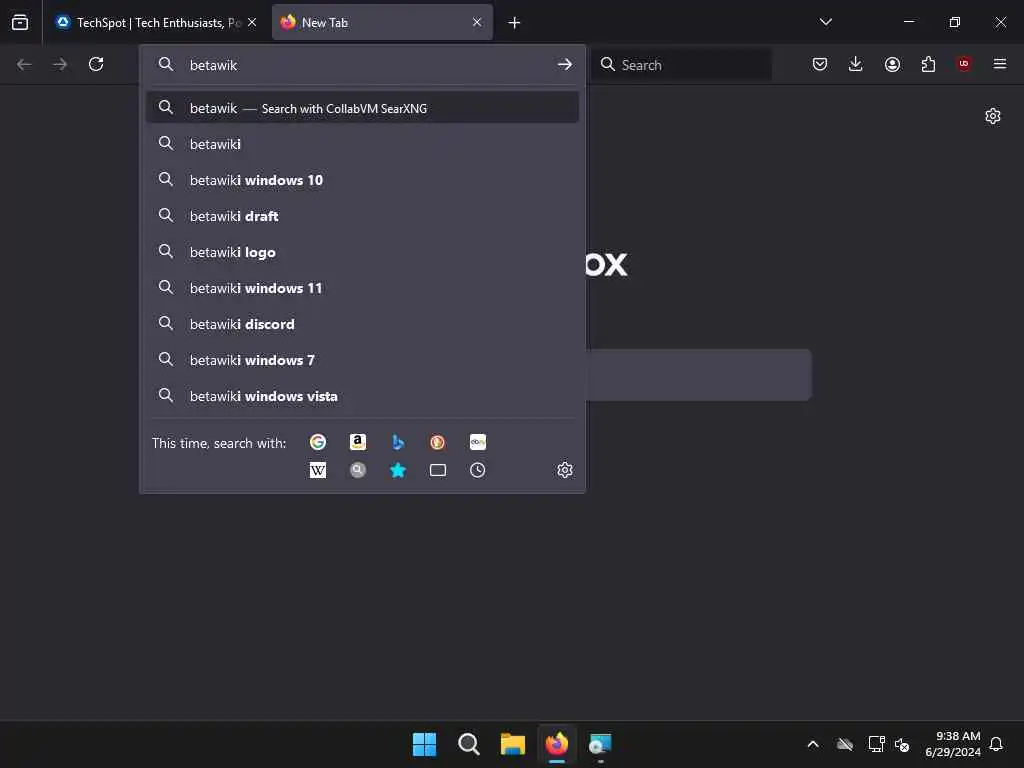Open Firefox View from tab strip

point(20,22)
